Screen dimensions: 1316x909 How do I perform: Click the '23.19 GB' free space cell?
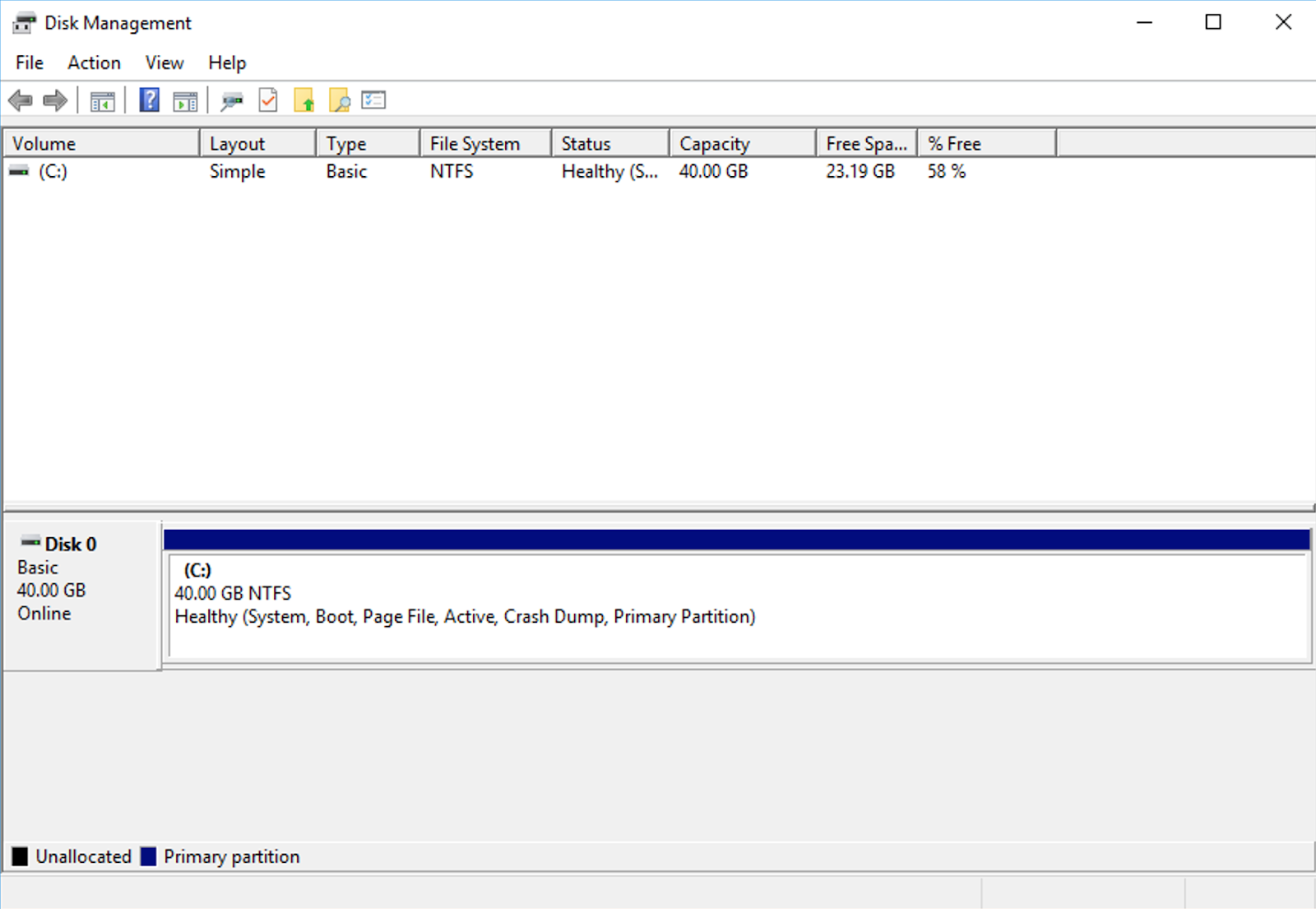point(860,171)
